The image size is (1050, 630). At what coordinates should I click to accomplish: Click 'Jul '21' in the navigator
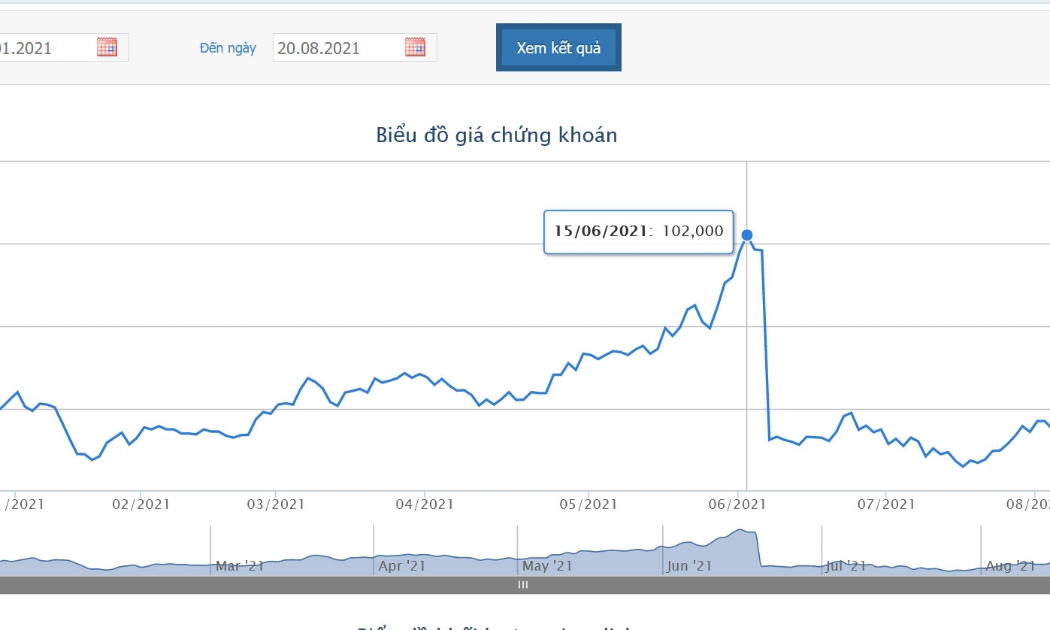[x=846, y=566]
